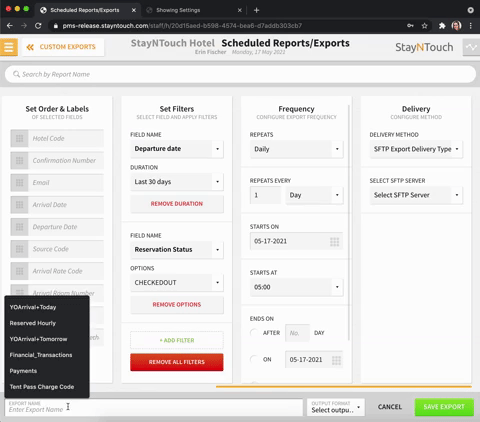
Task: Select the Ends On On radio button
Action: tap(254, 359)
